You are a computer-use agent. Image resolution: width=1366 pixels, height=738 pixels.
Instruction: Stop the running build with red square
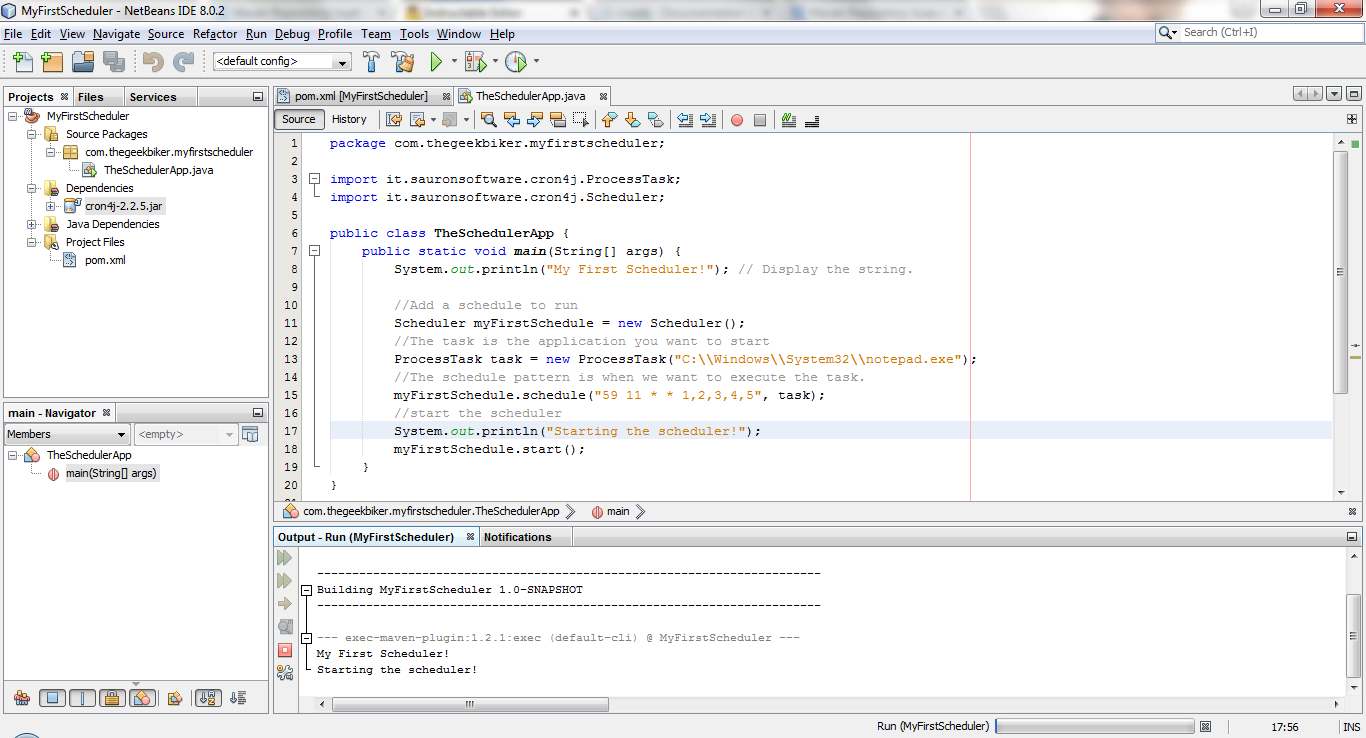pos(285,650)
